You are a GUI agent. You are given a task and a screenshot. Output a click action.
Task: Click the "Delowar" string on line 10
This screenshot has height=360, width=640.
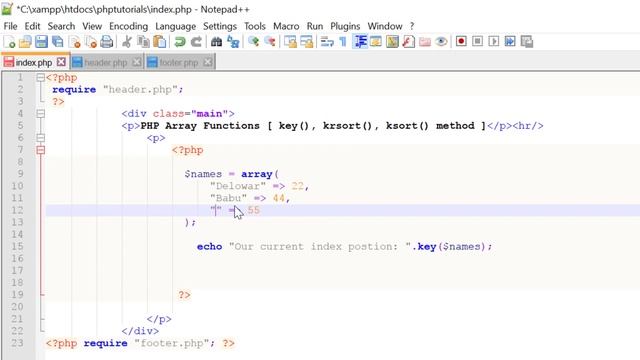tap(238, 186)
